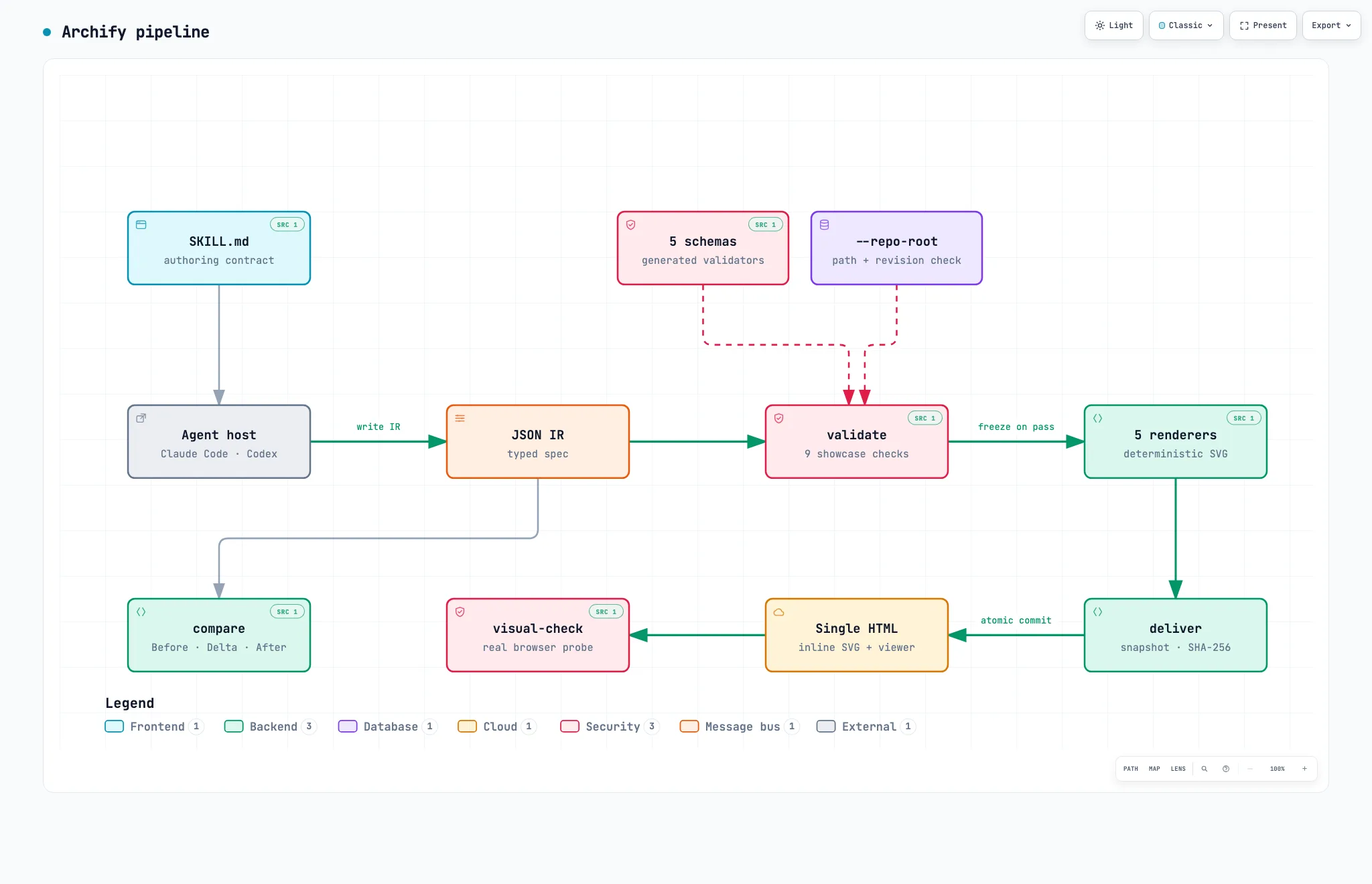Switch to the MAP view

tap(1154, 769)
